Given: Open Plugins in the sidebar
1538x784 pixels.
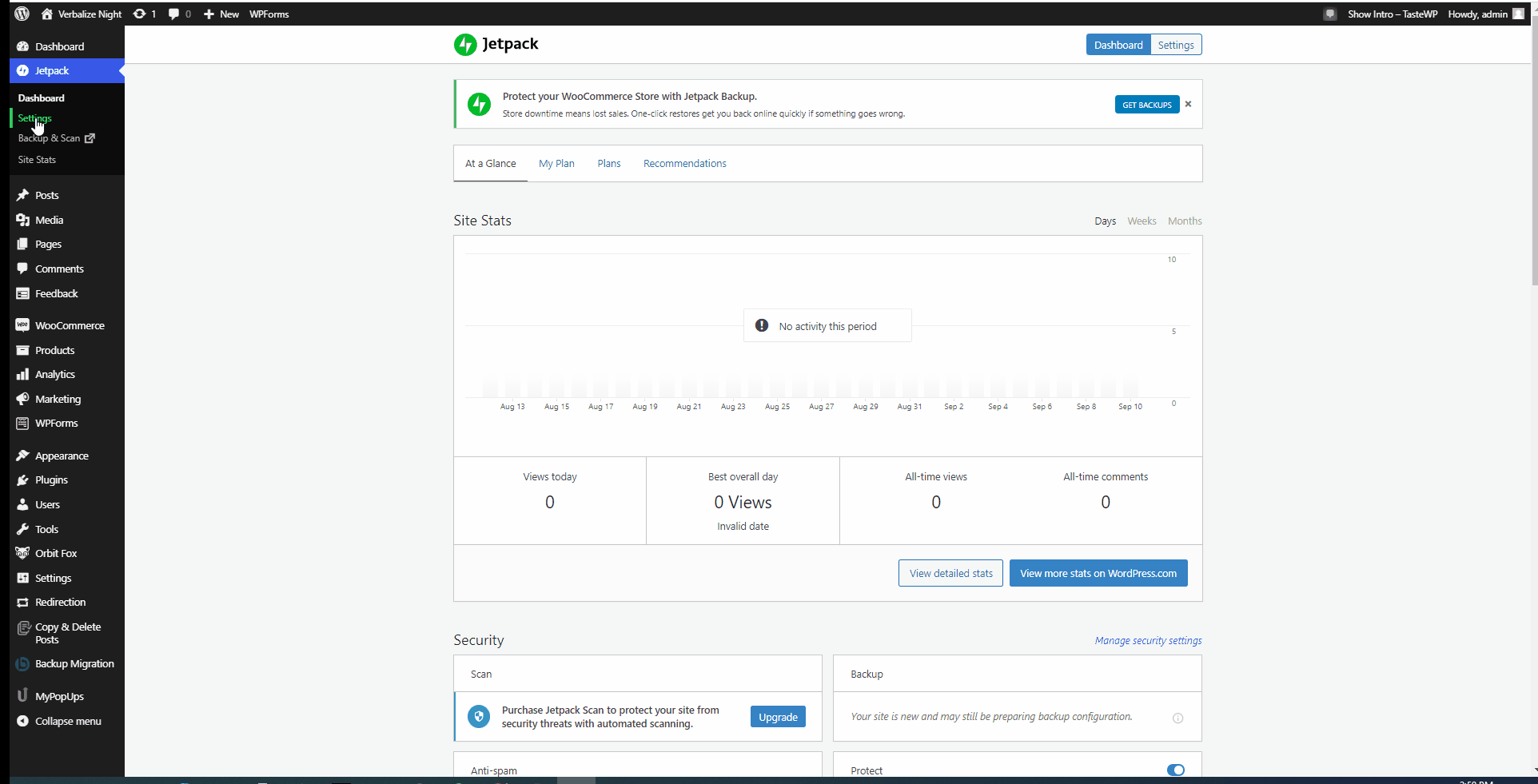Looking at the screenshot, I should click(x=51, y=480).
